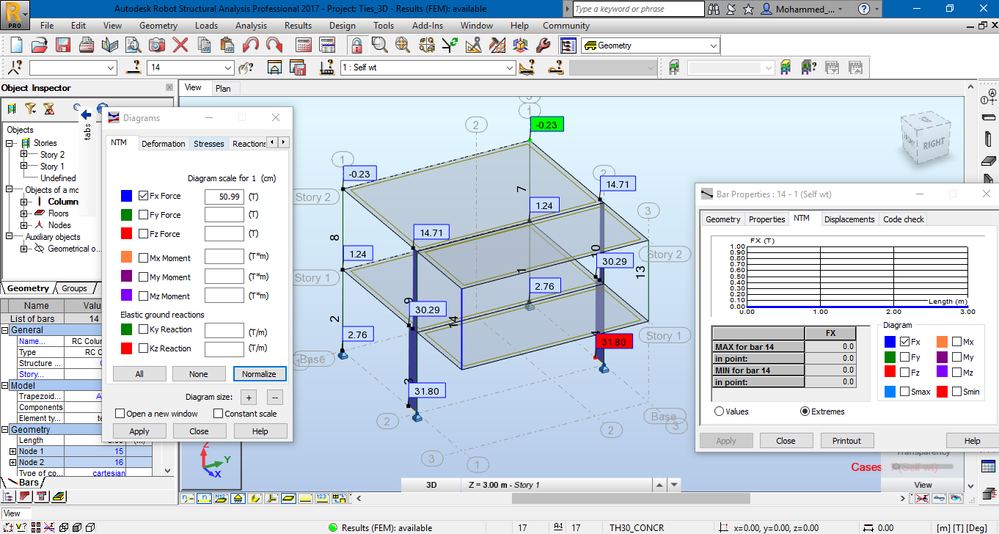
Task: Click the Printout button
Action: (846, 440)
